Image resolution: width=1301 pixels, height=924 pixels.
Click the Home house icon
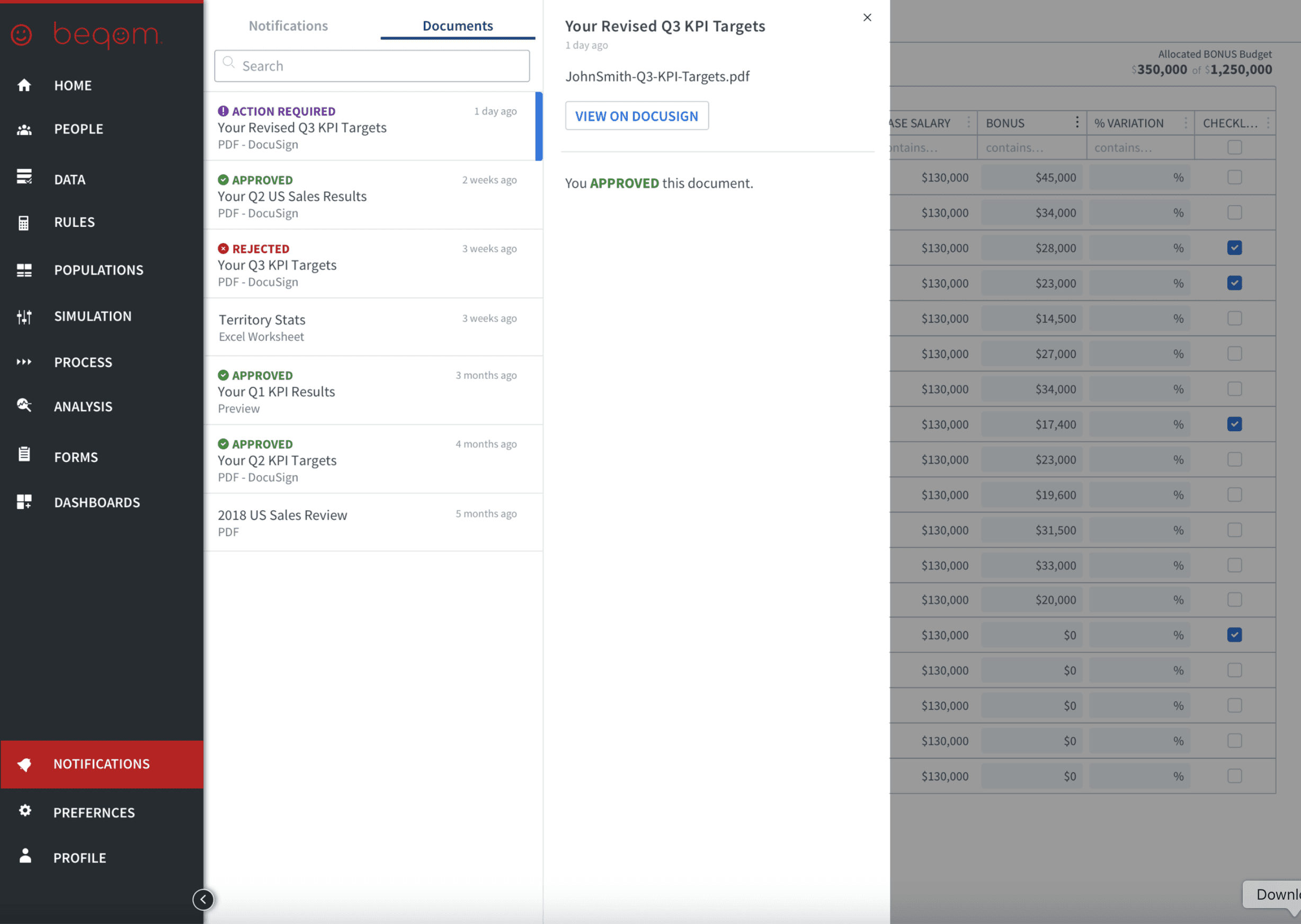click(x=24, y=85)
